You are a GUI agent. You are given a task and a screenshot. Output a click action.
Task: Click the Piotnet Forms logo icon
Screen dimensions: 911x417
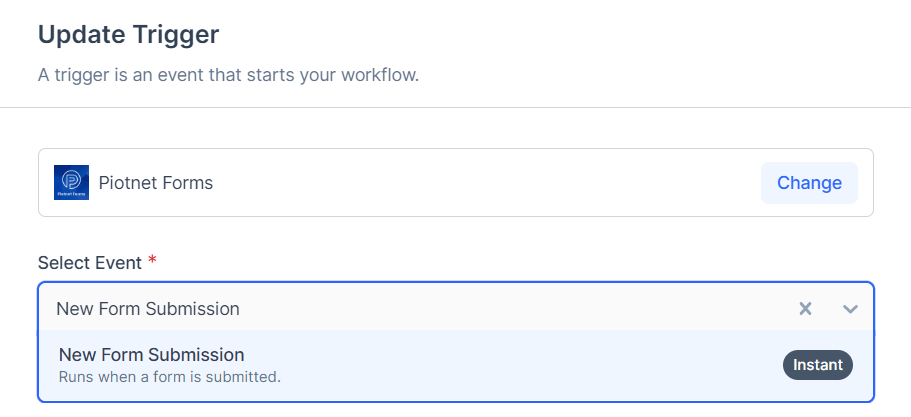(x=71, y=183)
